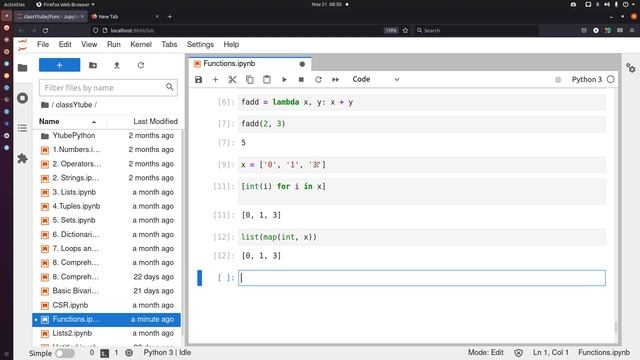The image size is (640, 360).
Task: Open the file browser sidebar folder icon
Action: pyautogui.click(x=22, y=68)
